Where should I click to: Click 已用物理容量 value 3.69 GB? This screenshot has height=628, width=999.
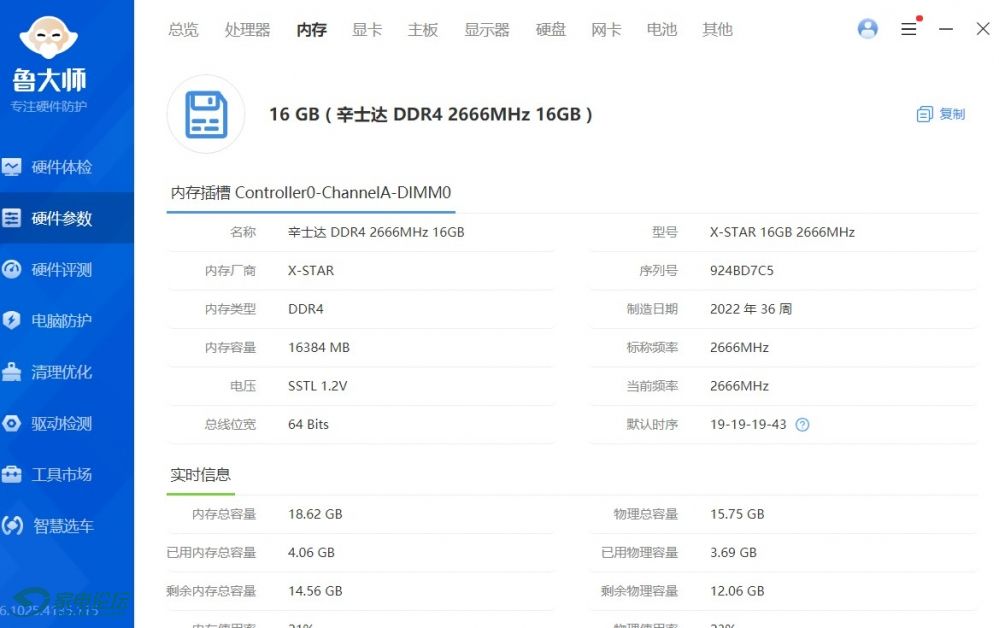click(x=733, y=552)
